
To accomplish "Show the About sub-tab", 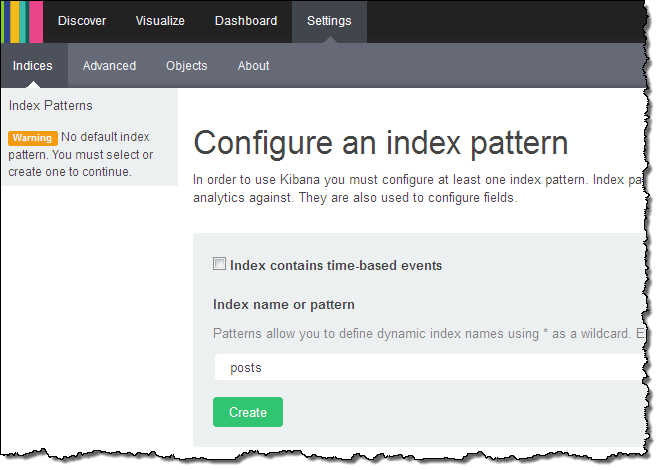I will 253,66.
